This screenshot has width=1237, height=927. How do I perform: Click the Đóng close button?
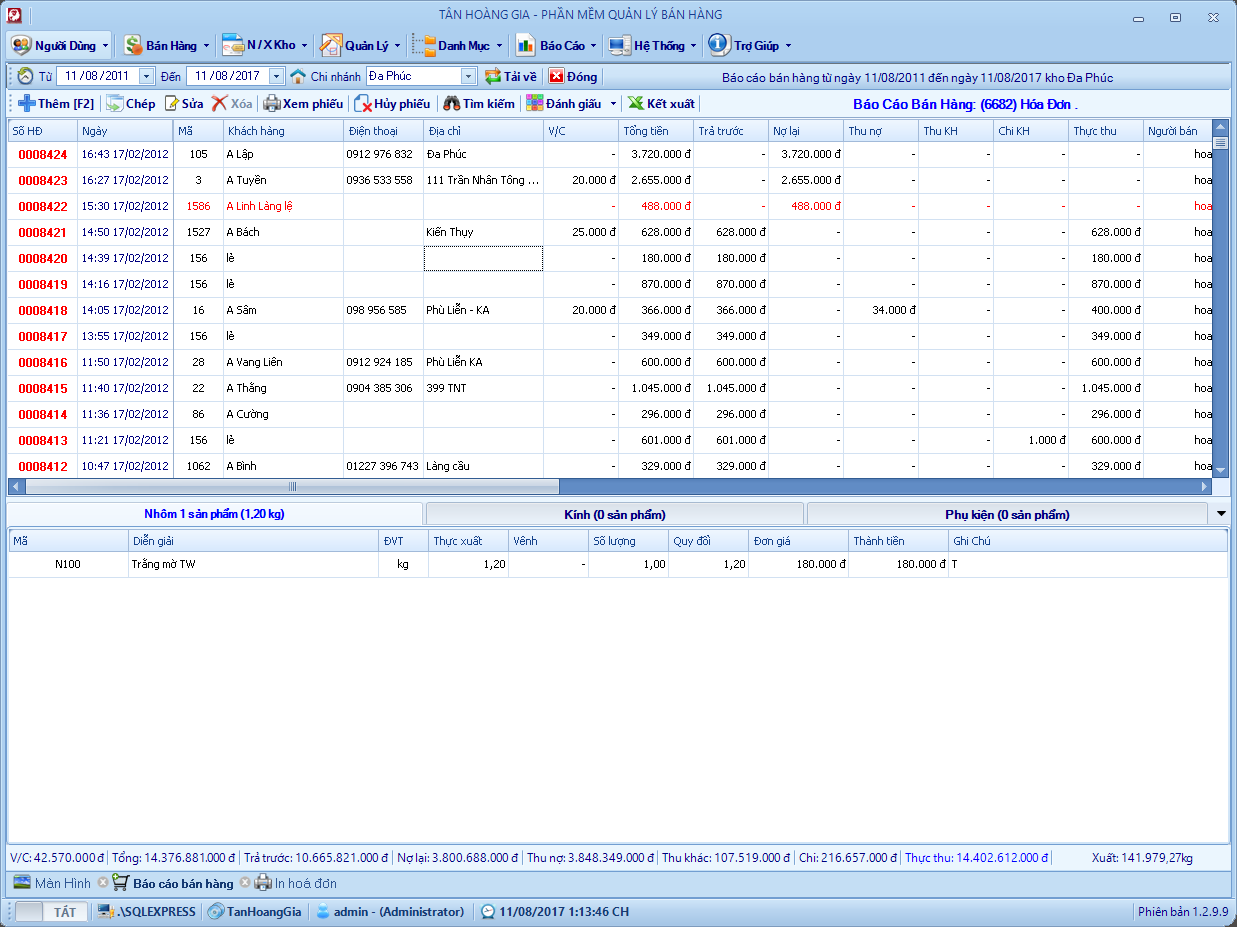click(572, 77)
